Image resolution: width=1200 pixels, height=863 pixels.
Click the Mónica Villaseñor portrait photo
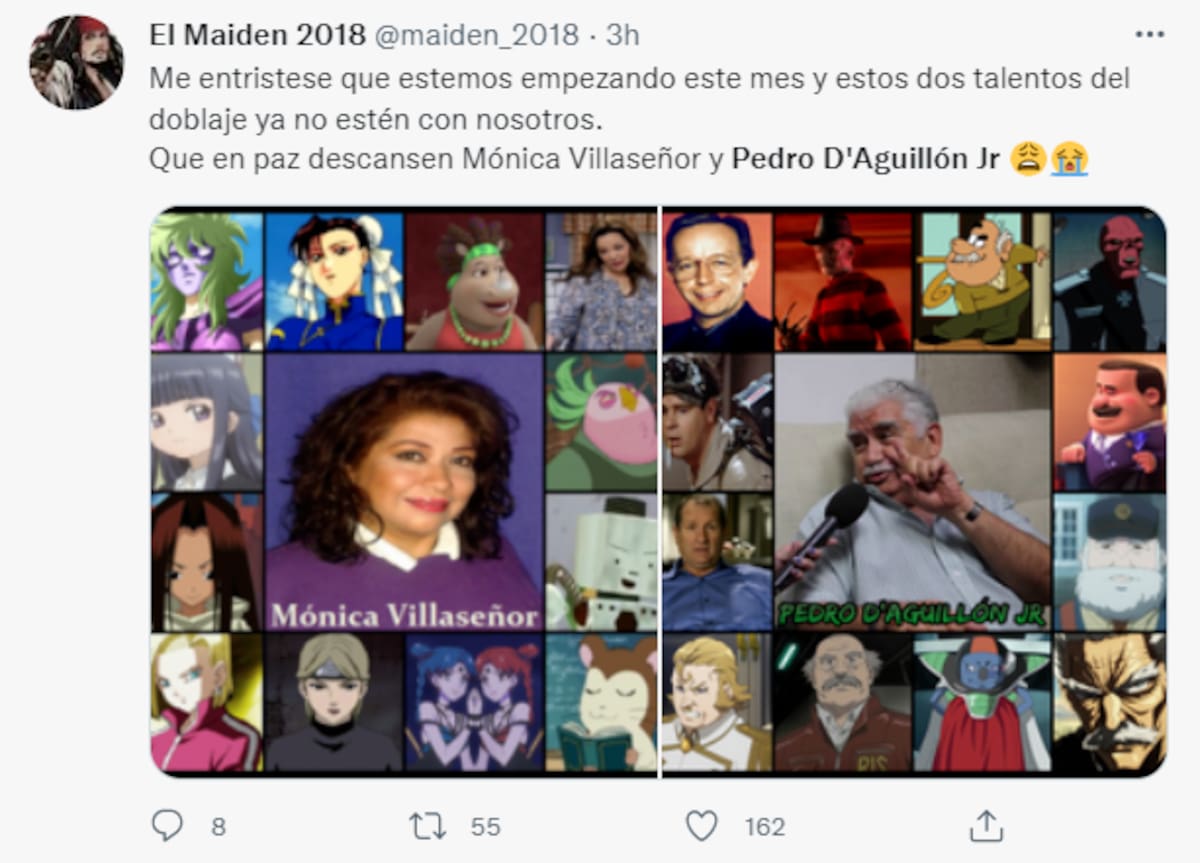coord(404,492)
